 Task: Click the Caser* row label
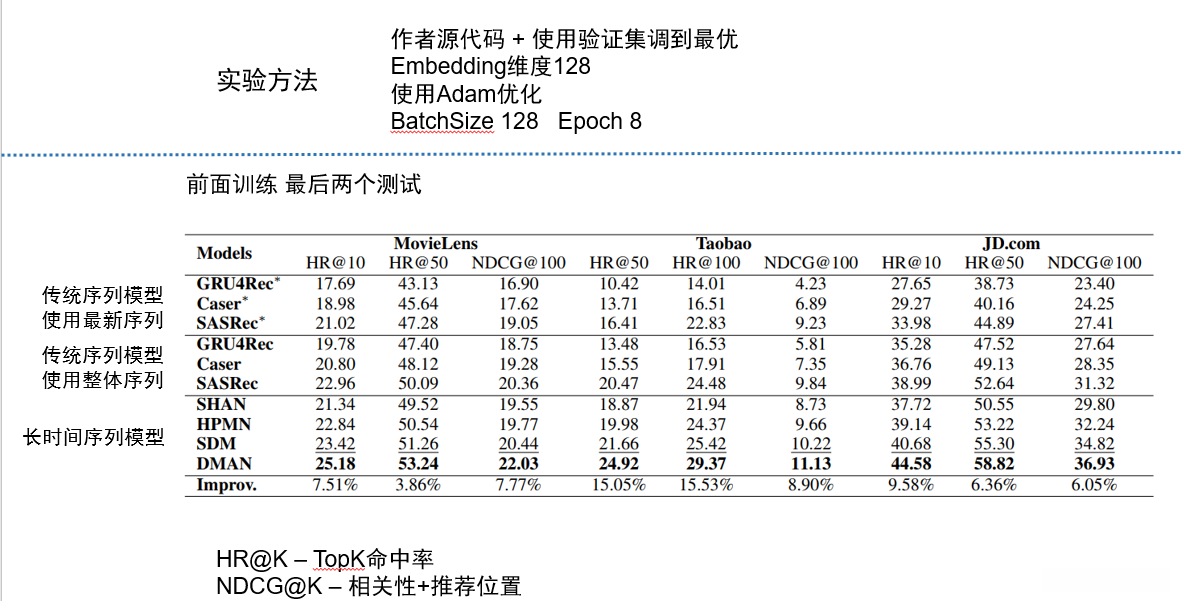(x=222, y=303)
